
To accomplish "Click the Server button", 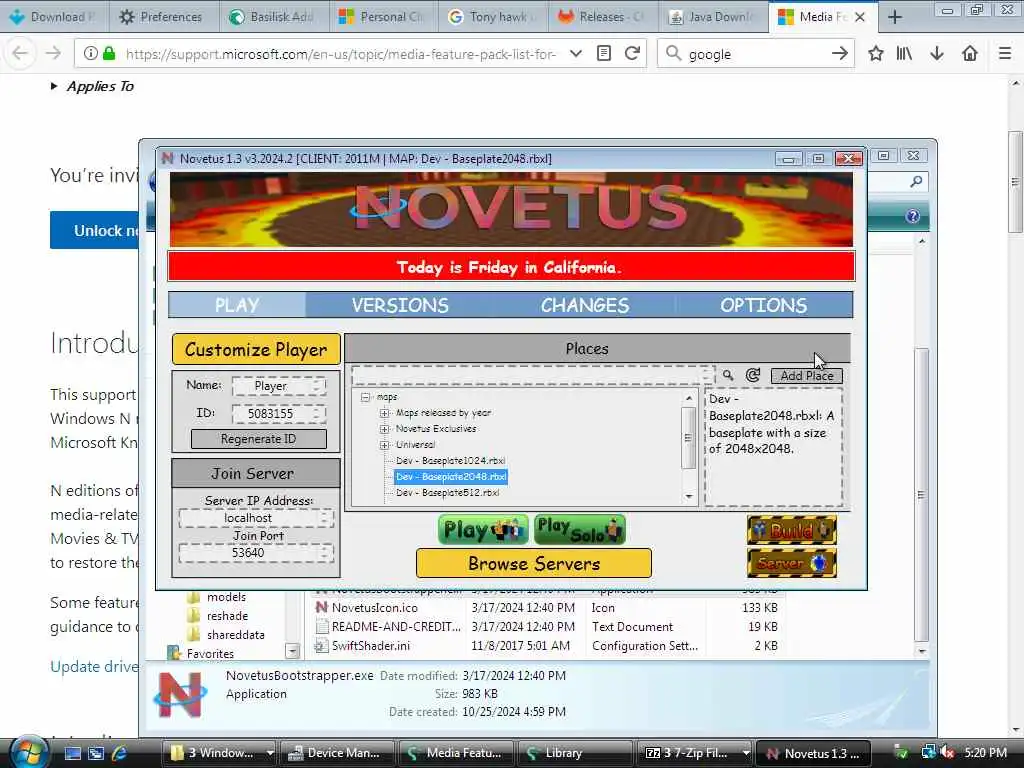I will click(x=792, y=563).
